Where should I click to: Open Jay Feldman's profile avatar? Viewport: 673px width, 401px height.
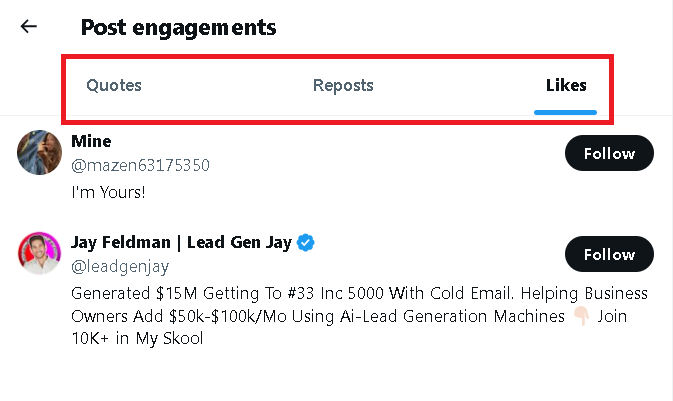[41, 255]
